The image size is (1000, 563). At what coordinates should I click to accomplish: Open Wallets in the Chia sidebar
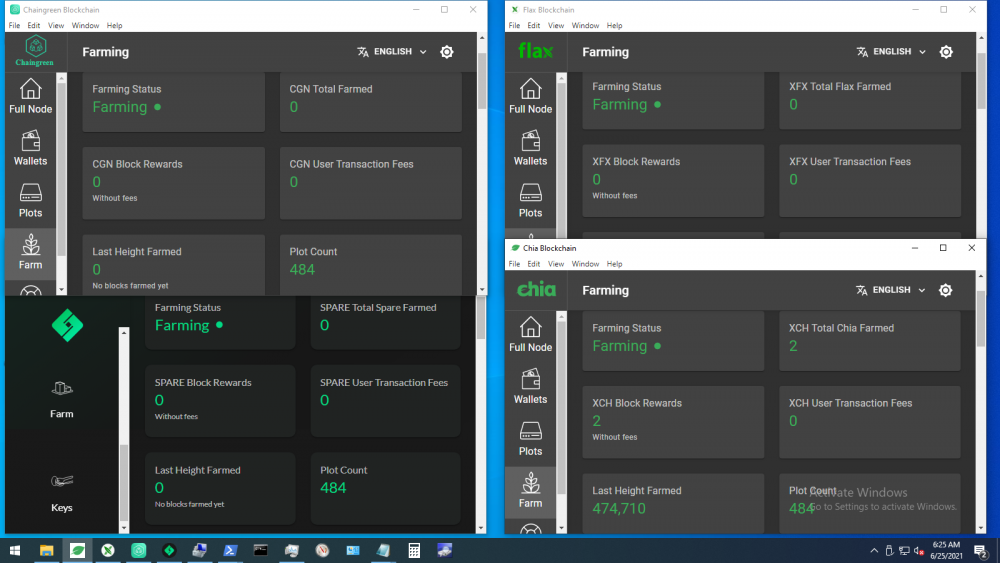[530, 386]
